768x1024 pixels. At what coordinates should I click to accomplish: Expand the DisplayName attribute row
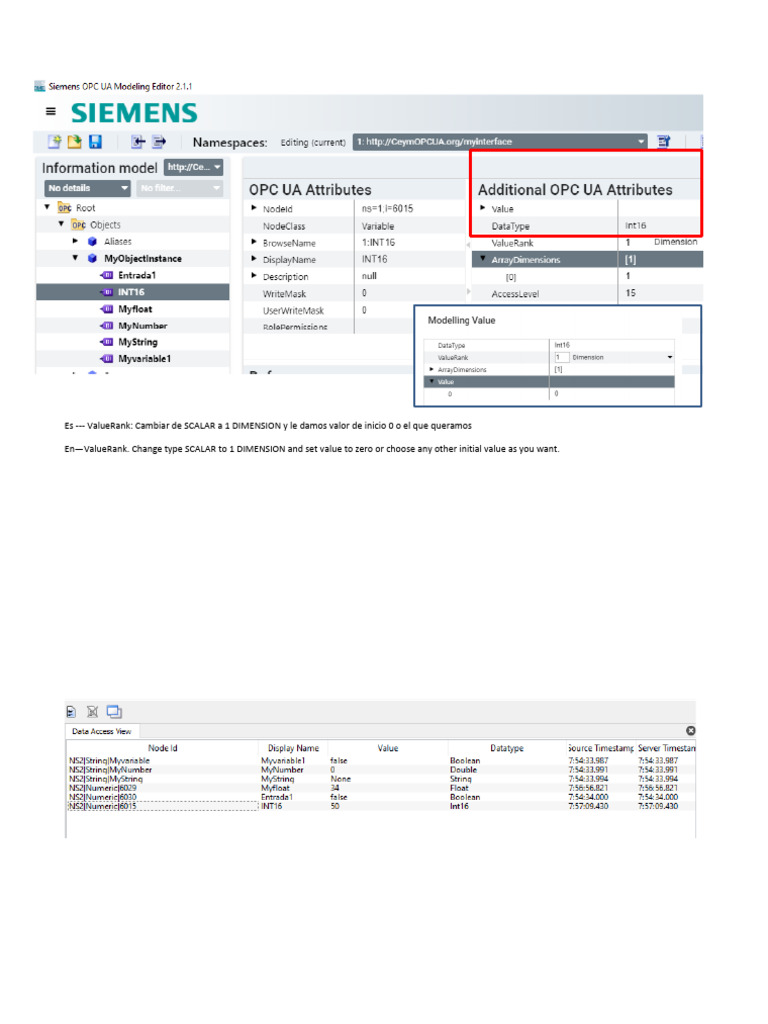[254, 259]
